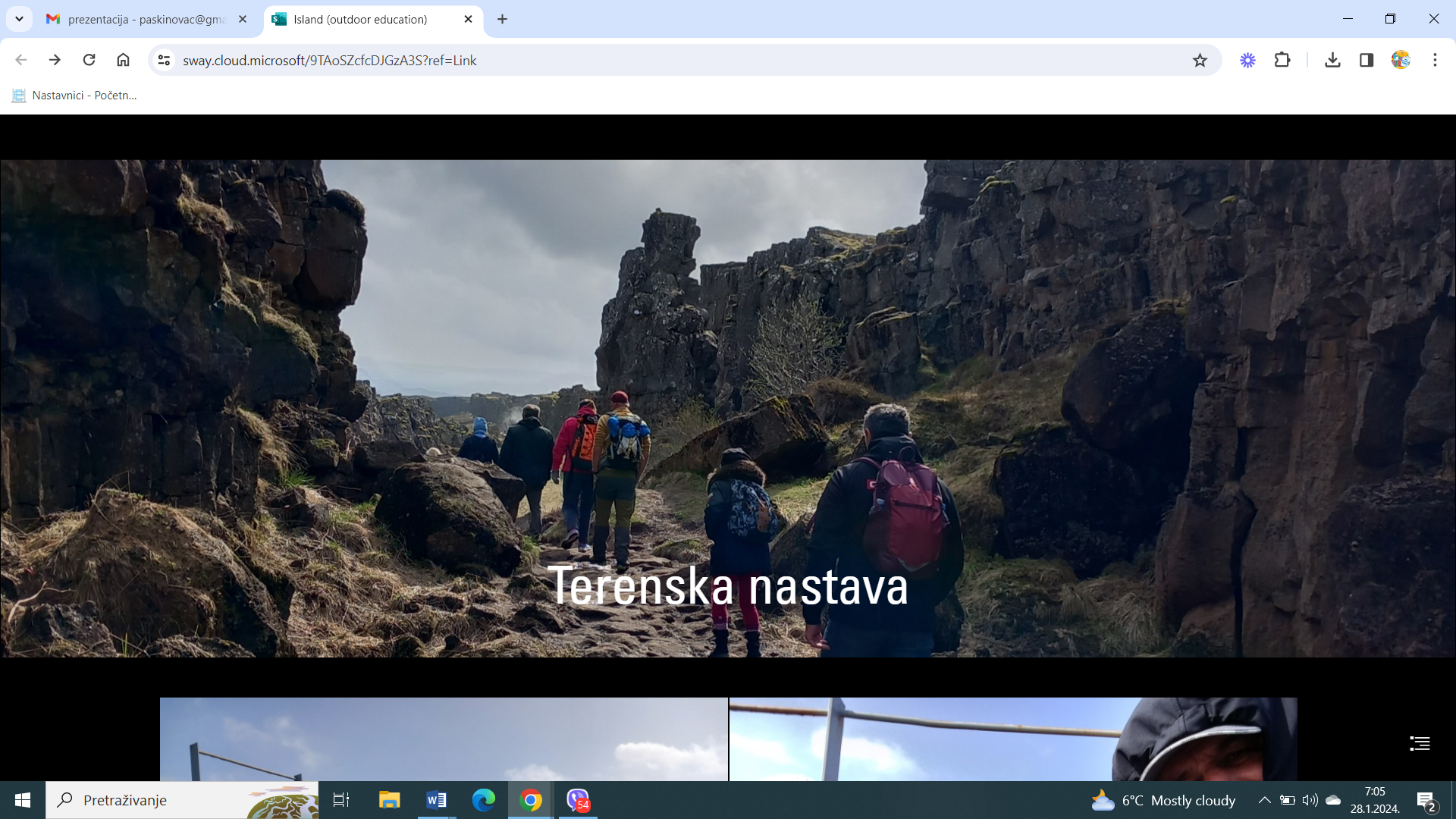The image size is (1456, 819).
Task: Close the Island (outdoor education) tab
Action: (468, 19)
